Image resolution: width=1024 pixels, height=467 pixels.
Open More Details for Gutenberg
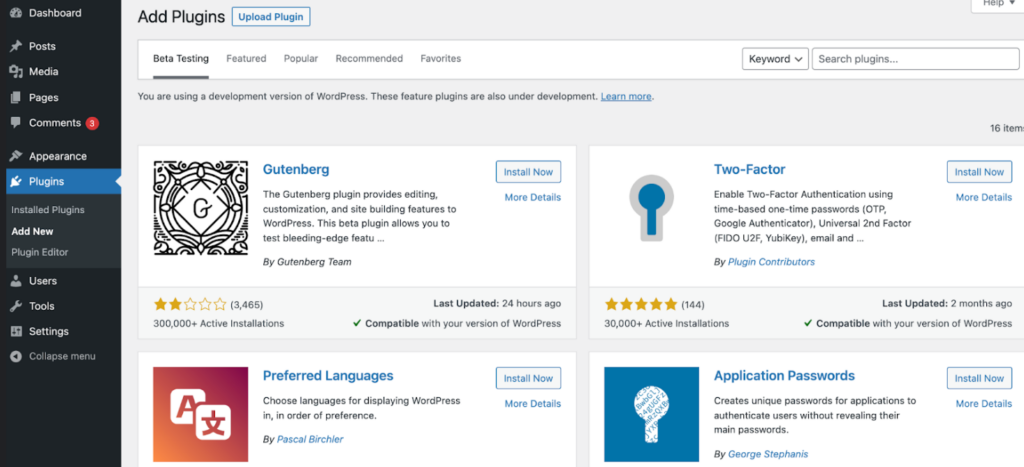(533, 197)
